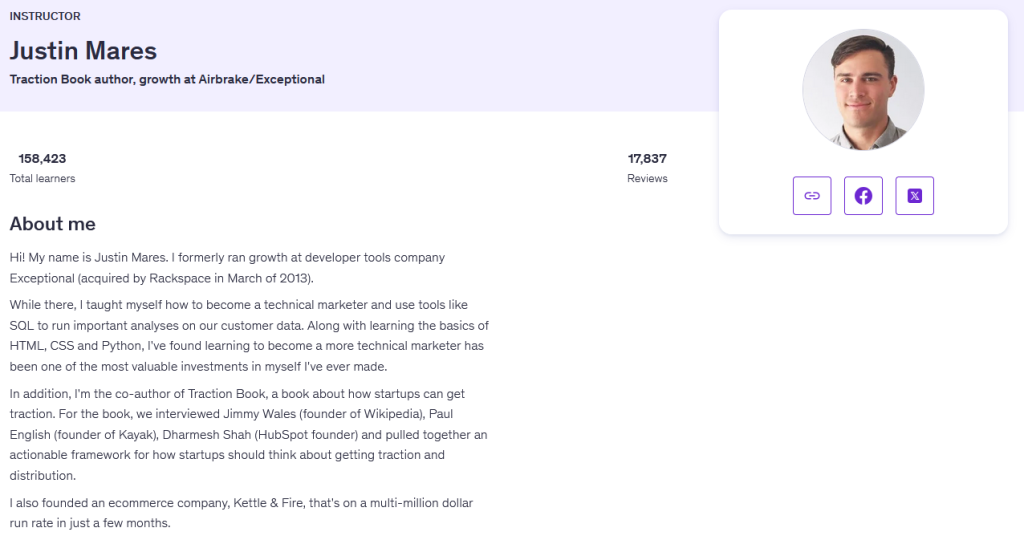
Task: Click the Justin Mares name heading
Action: click(x=83, y=50)
